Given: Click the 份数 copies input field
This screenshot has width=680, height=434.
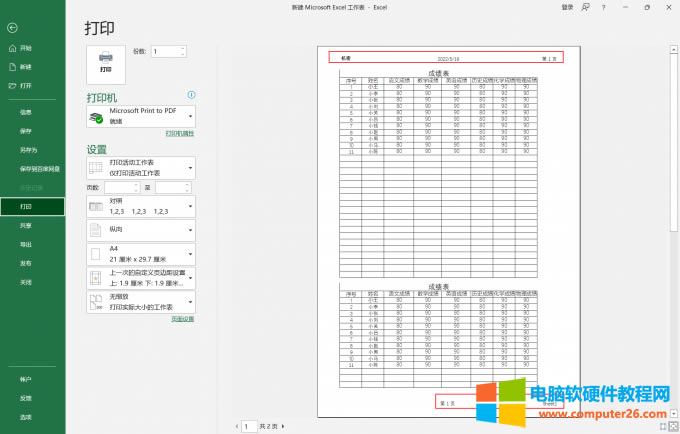Looking at the screenshot, I should [165, 51].
